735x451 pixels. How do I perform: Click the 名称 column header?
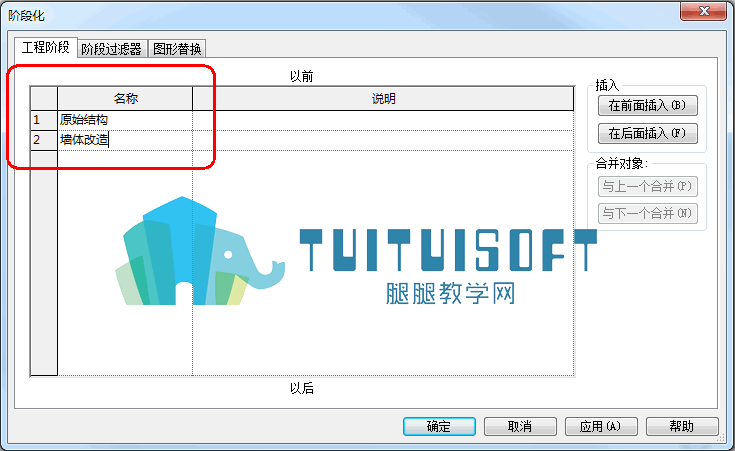(x=125, y=98)
